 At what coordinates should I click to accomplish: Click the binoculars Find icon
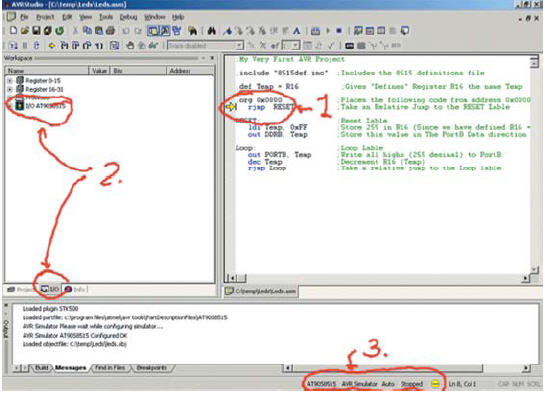[212, 31]
